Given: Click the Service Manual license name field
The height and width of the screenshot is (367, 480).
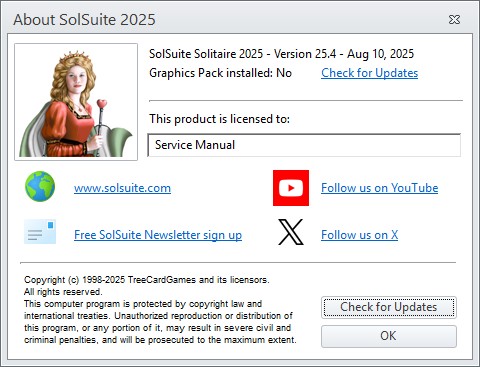Looking at the screenshot, I should pos(304,145).
